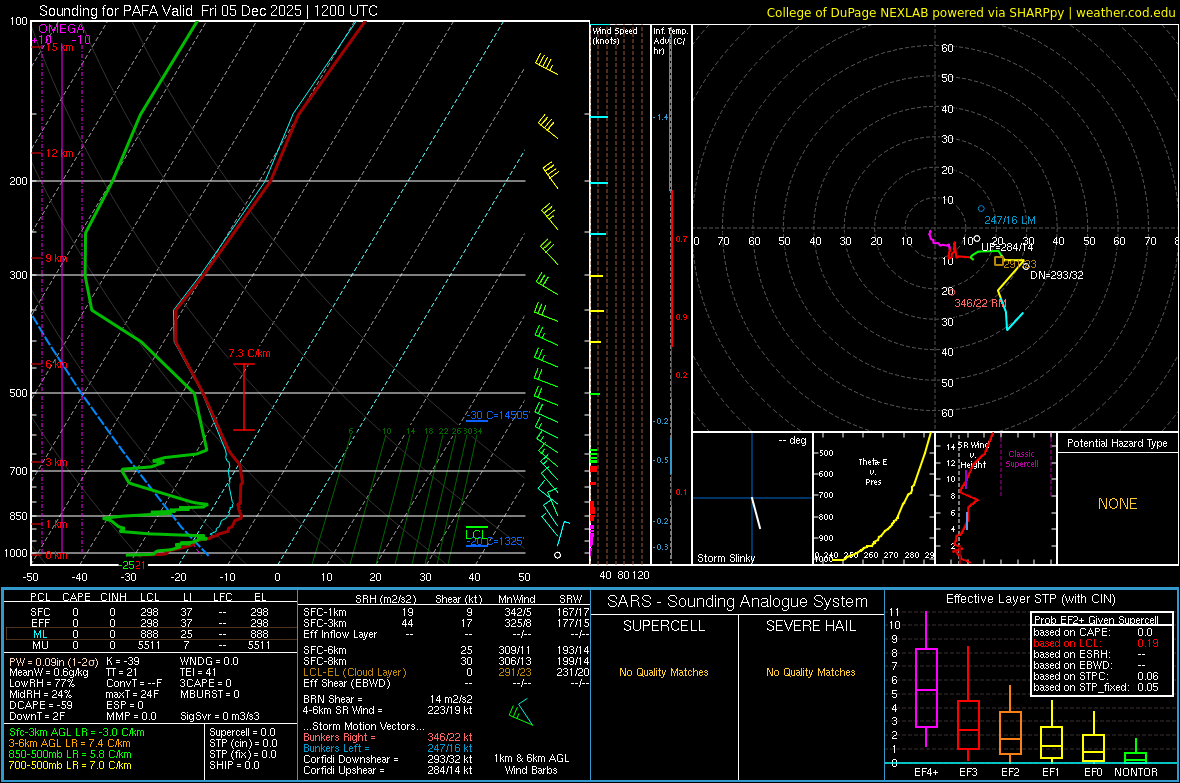Click the '9 km' height marker

(x=56, y=258)
